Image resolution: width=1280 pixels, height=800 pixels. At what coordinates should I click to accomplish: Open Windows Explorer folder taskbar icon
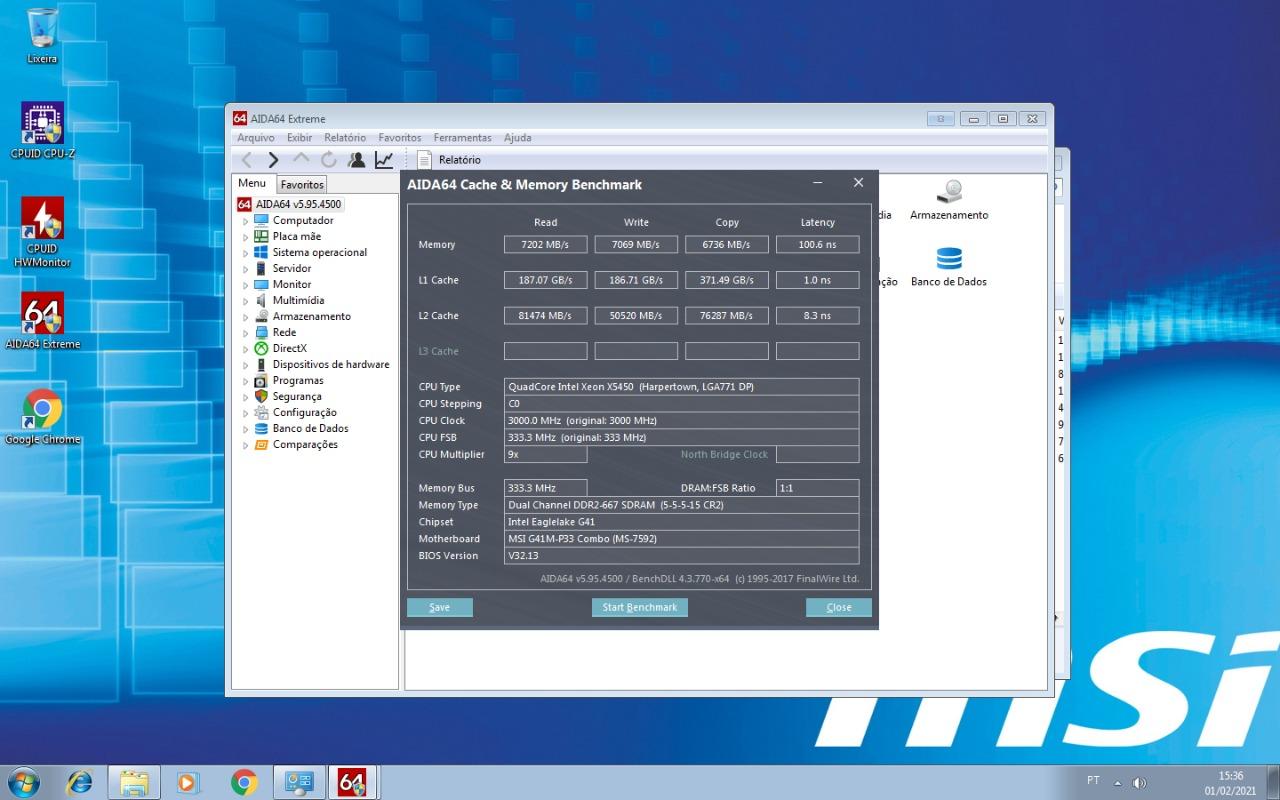pos(134,782)
